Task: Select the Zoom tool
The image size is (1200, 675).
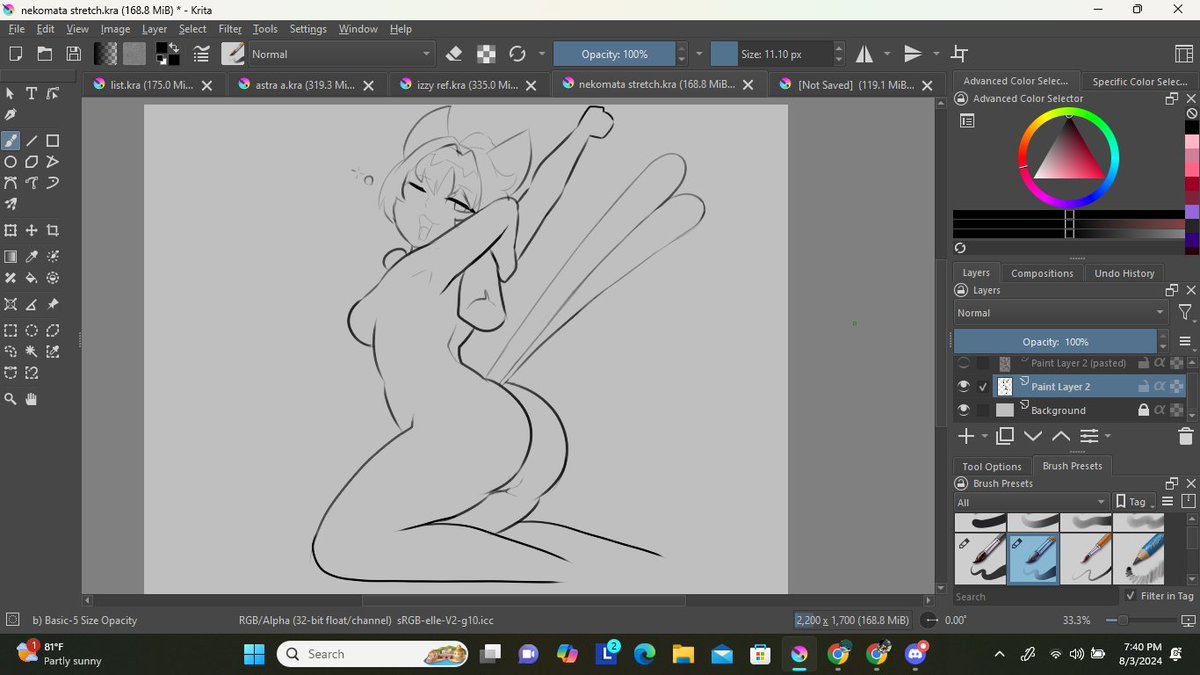Action: tap(11, 400)
